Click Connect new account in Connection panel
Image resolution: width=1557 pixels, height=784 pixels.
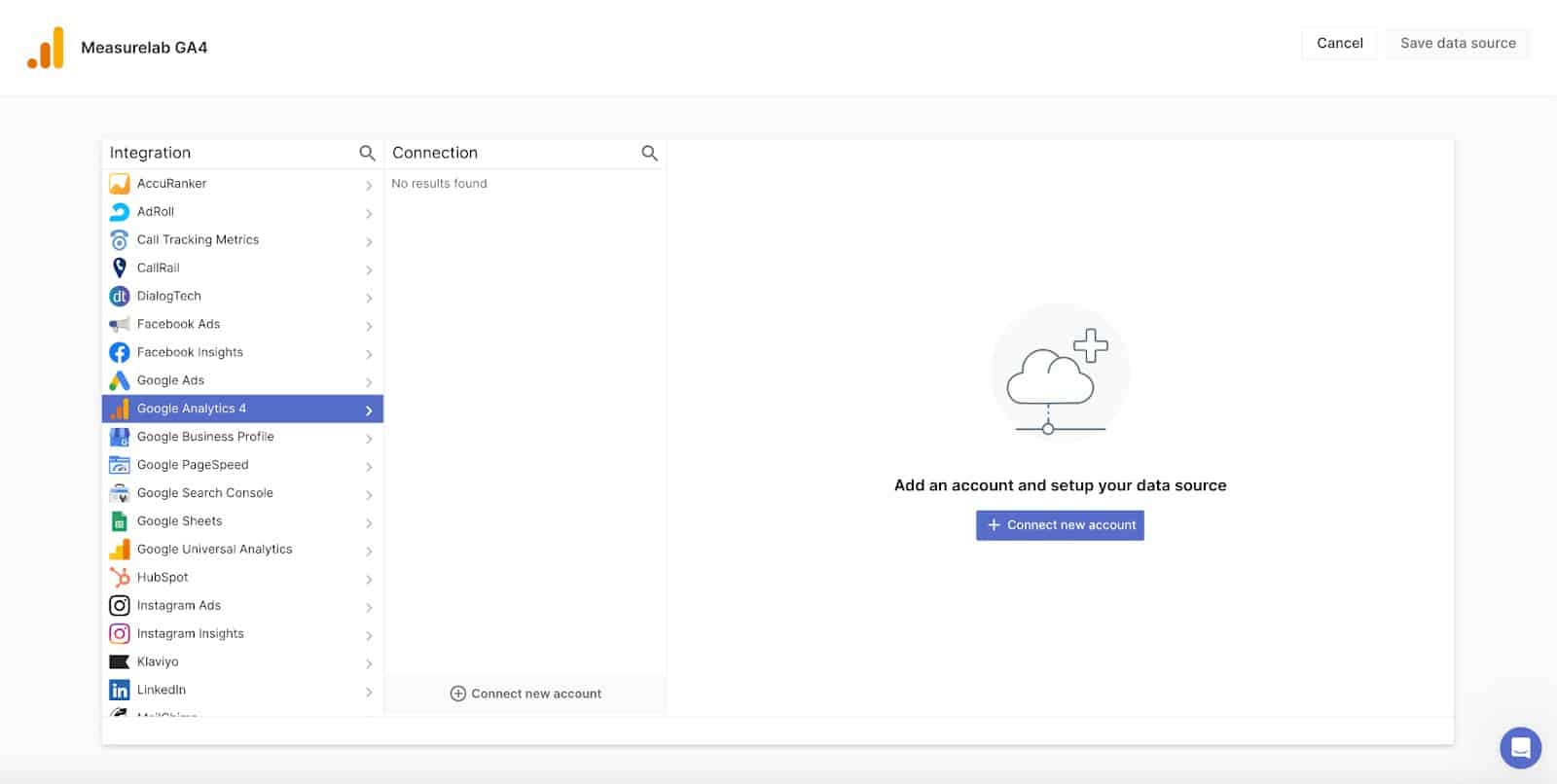(x=525, y=694)
